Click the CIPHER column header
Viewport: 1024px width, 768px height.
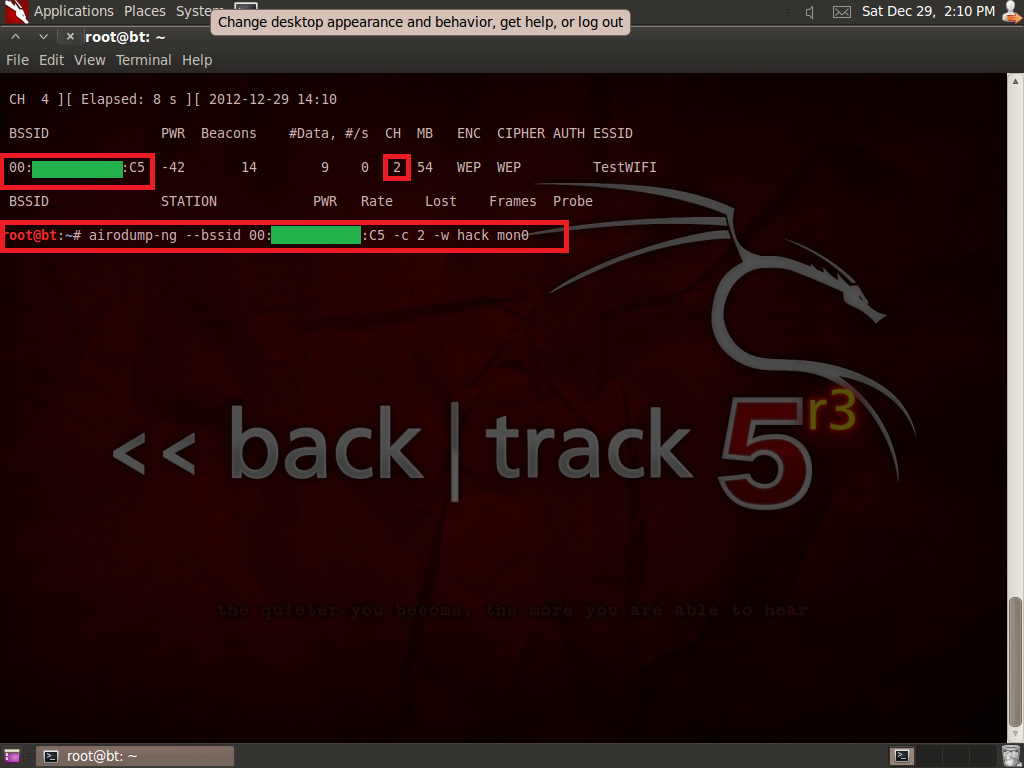tap(520, 133)
